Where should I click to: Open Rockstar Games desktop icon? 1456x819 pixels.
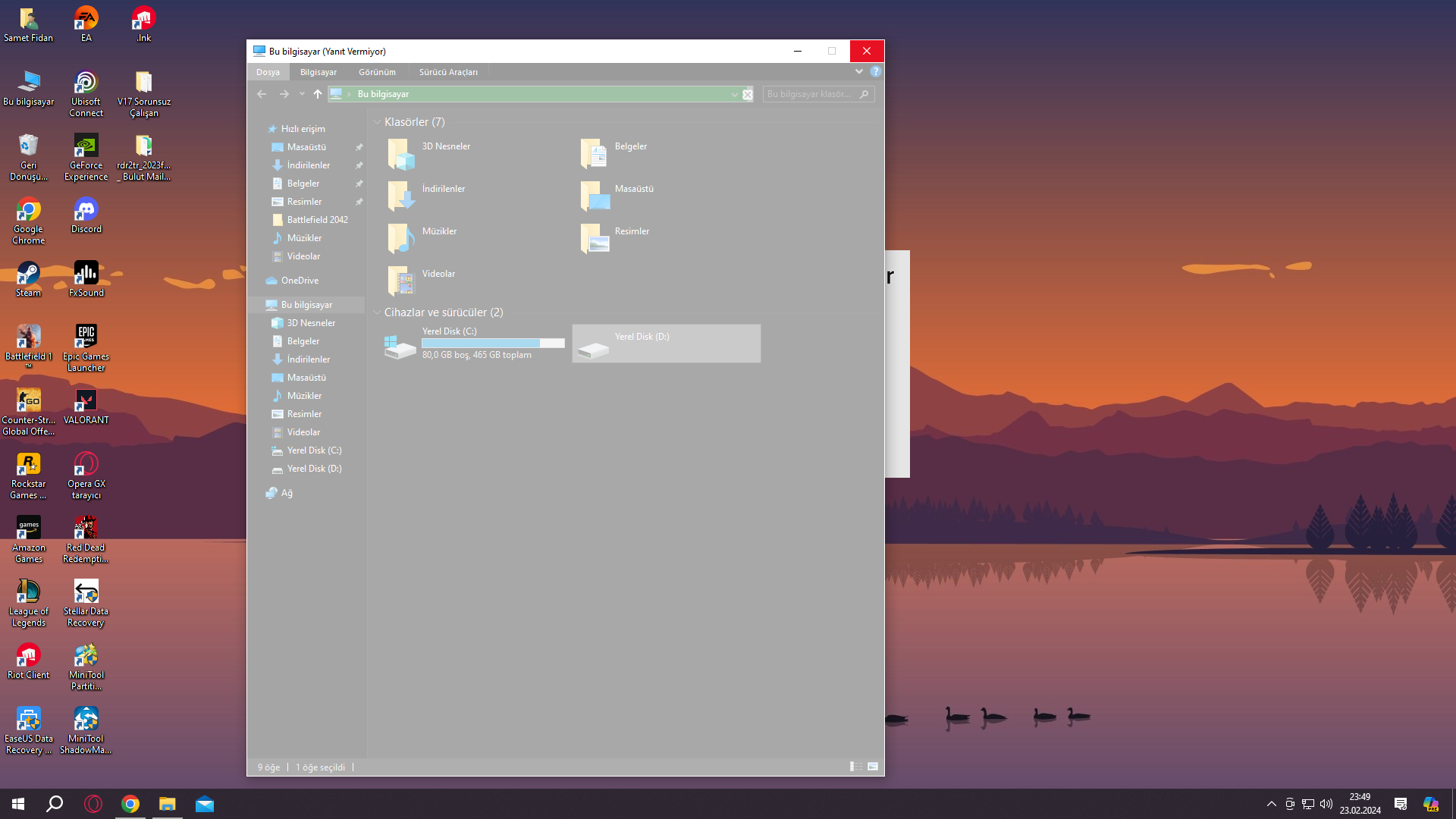[29, 475]
